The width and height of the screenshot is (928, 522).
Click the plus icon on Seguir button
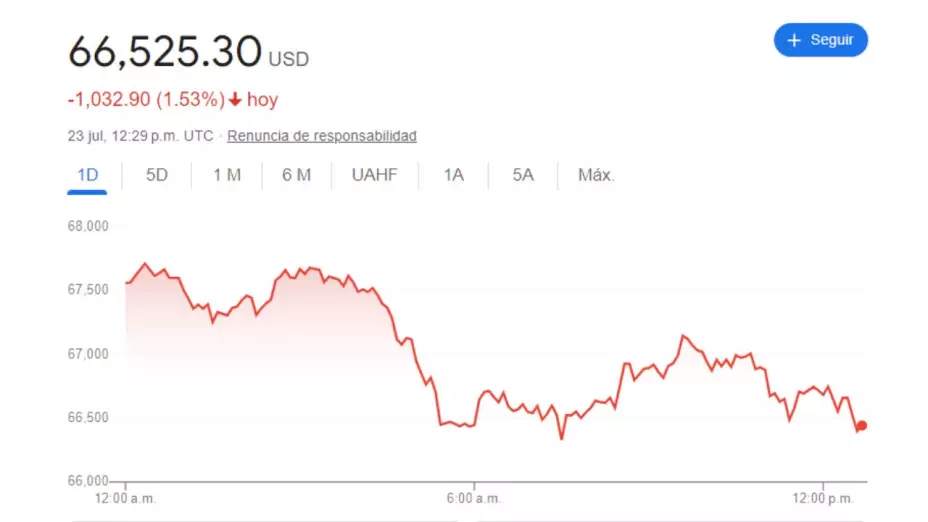pos(795,40)
